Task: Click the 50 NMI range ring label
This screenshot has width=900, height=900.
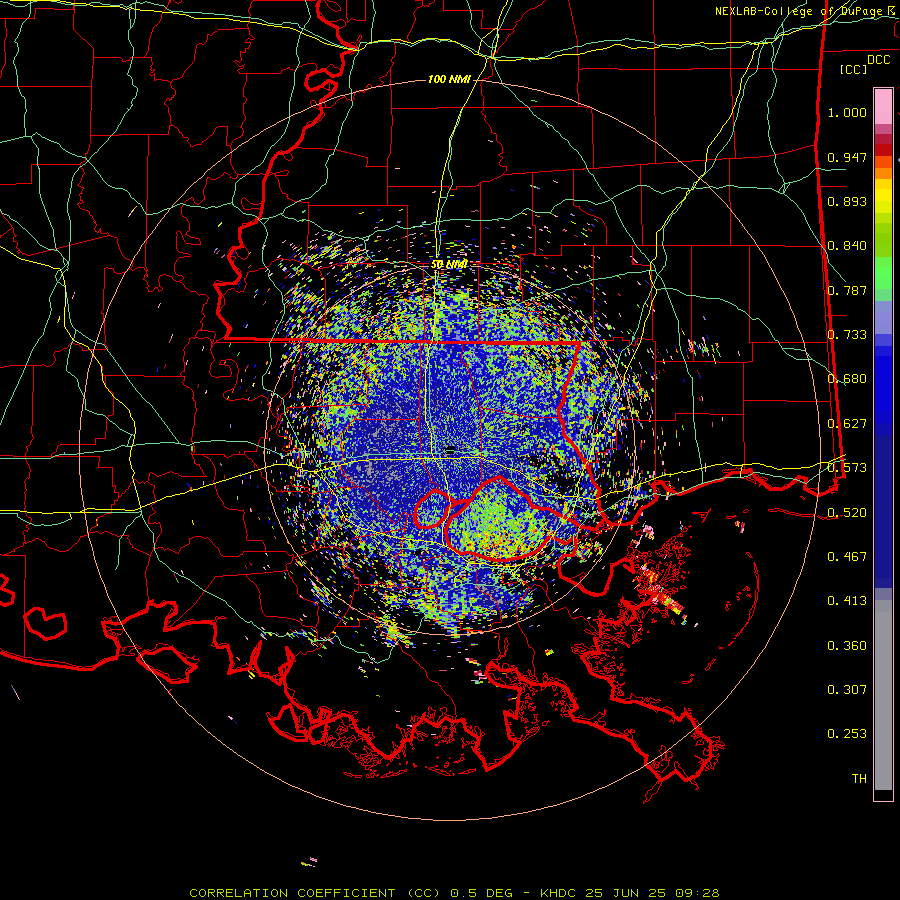Action: point(449,265)
